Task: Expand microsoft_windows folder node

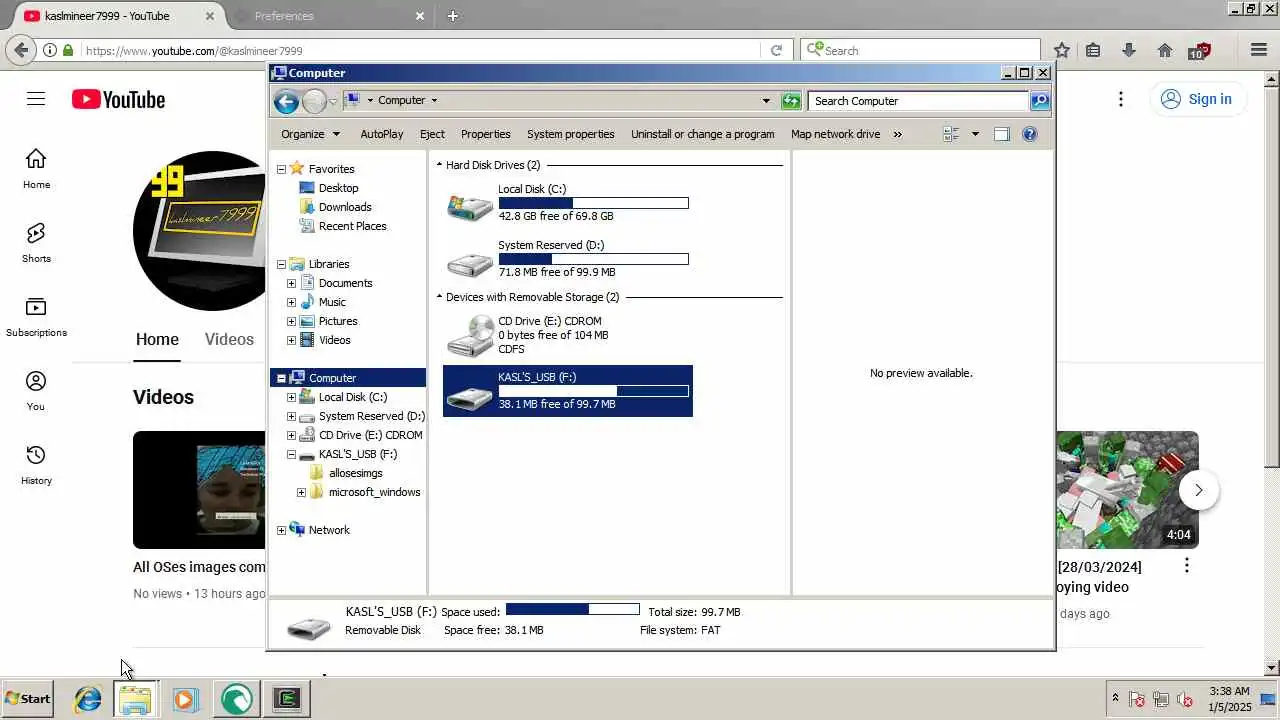Action: [x=301, y=492]
